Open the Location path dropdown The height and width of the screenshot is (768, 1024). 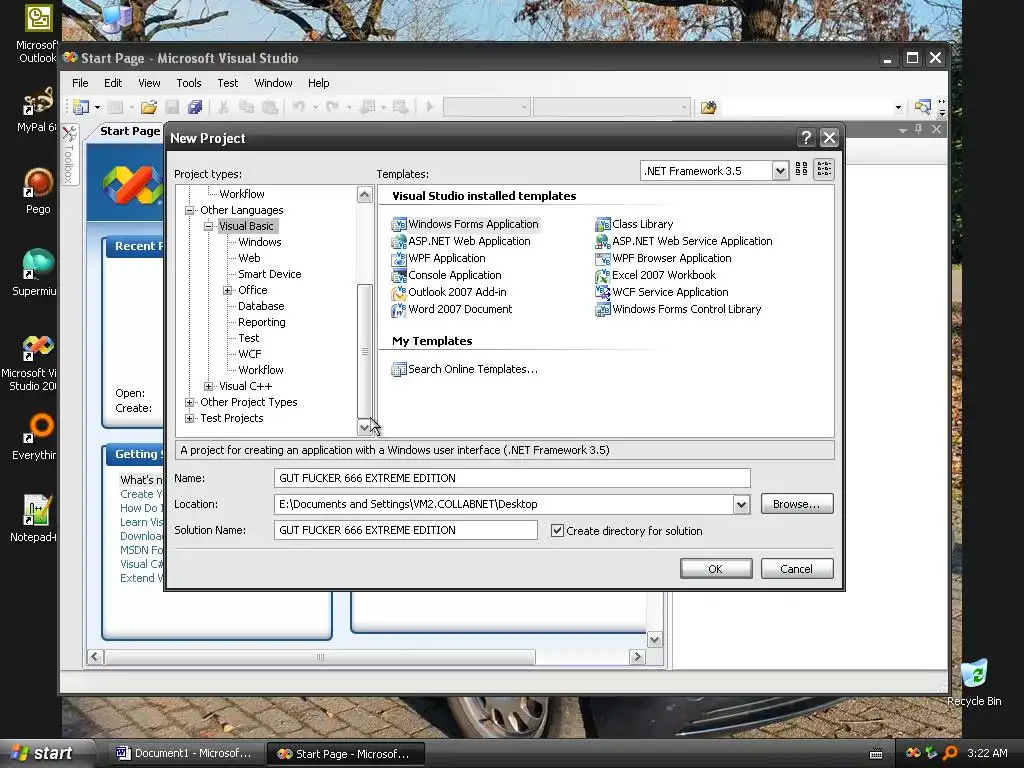coord(741,504)
